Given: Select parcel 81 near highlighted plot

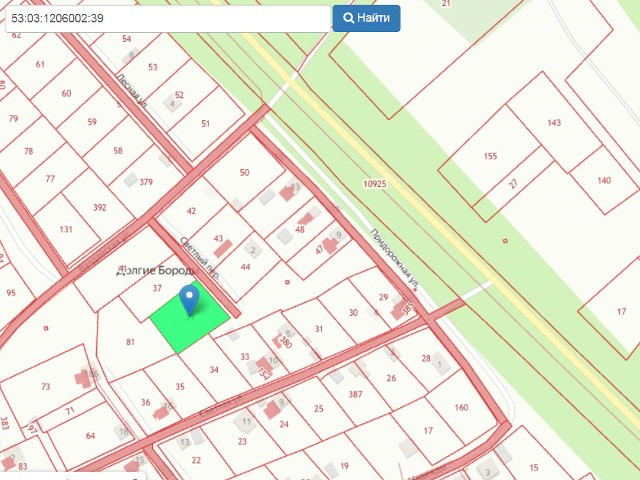Looking at the screenshot, I should click(130, 342).
